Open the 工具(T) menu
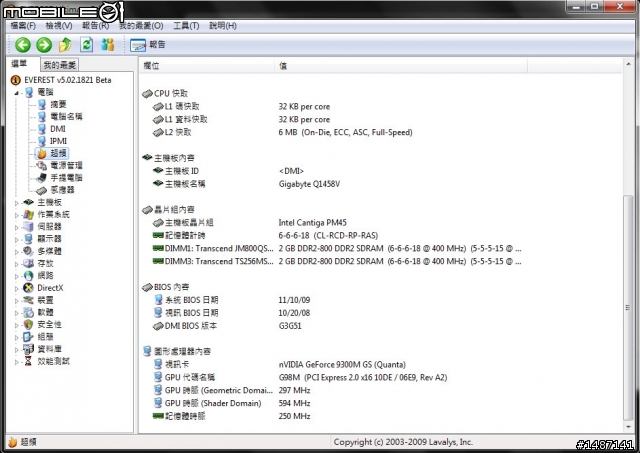The height and width of the screenshot is (453, 640). coord(186,26)
